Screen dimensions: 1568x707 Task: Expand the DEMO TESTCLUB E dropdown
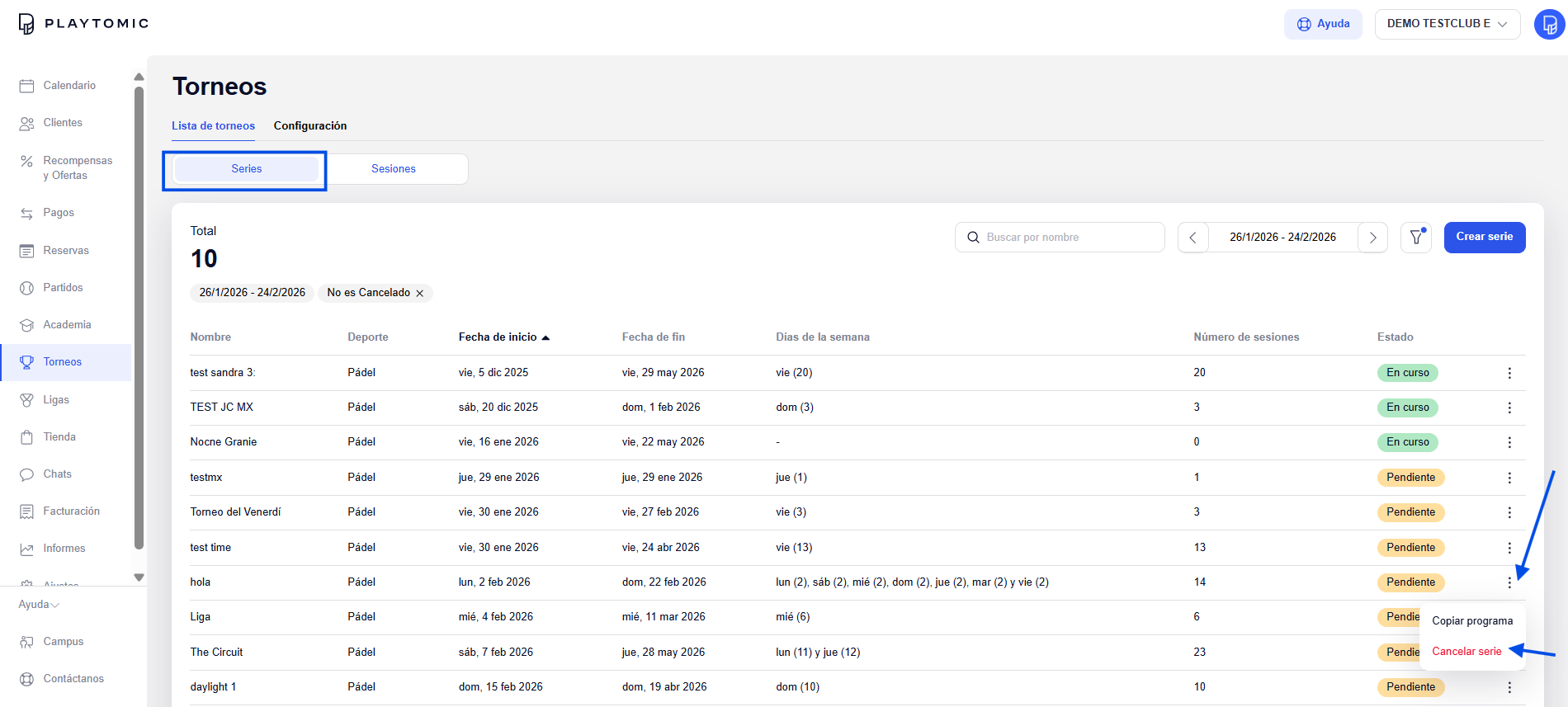point(1448,24)
